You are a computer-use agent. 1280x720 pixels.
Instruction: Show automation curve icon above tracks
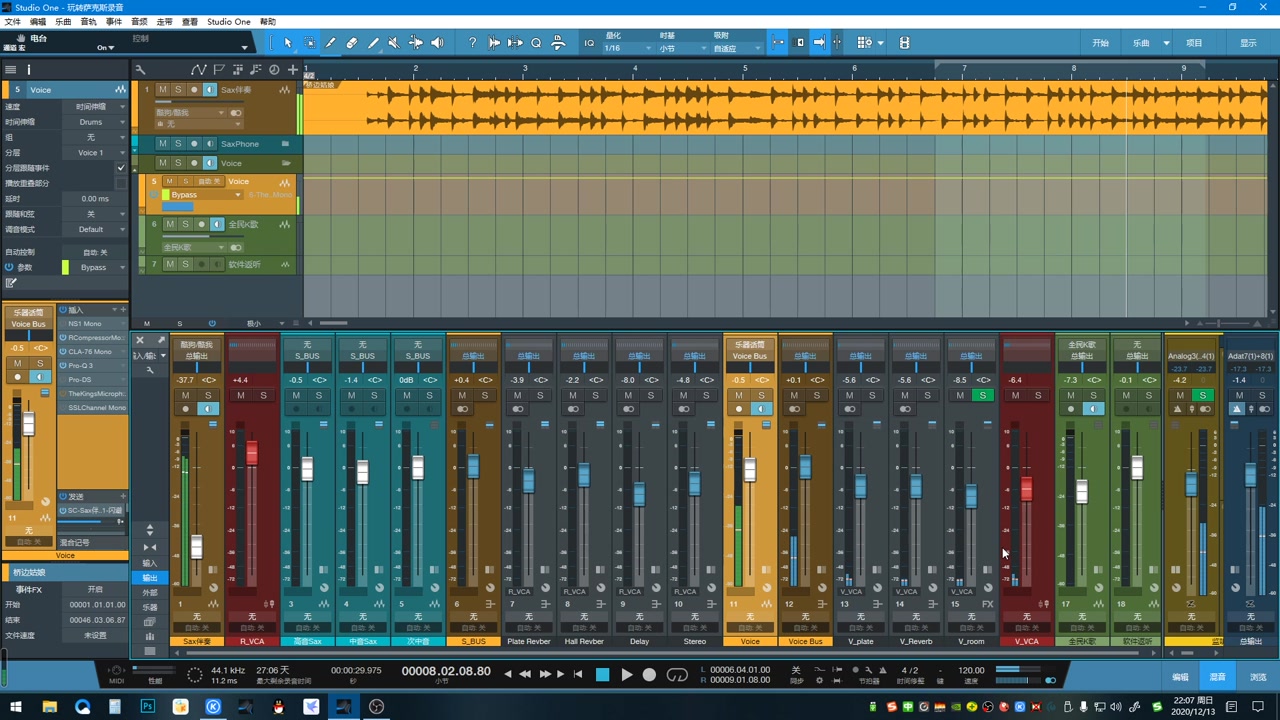(198, 69)
